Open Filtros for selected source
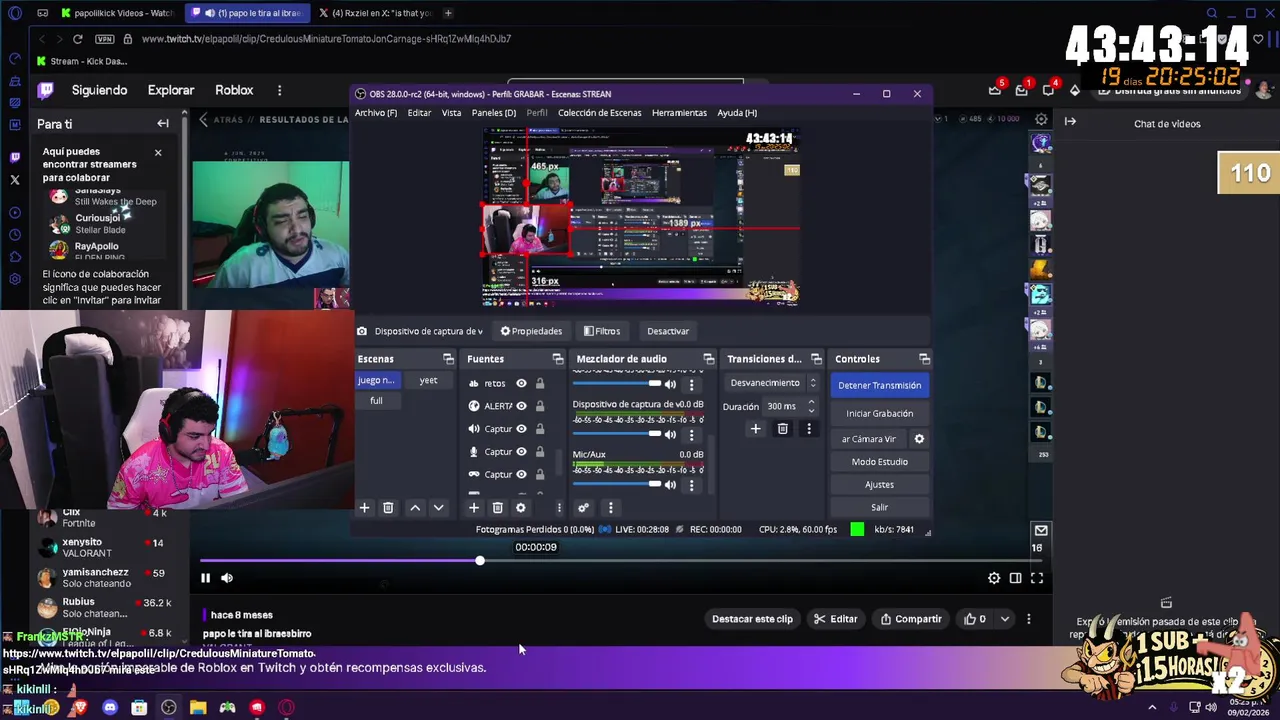The height and width of the screenshot is (720, 1280). (x=602, y=331)
